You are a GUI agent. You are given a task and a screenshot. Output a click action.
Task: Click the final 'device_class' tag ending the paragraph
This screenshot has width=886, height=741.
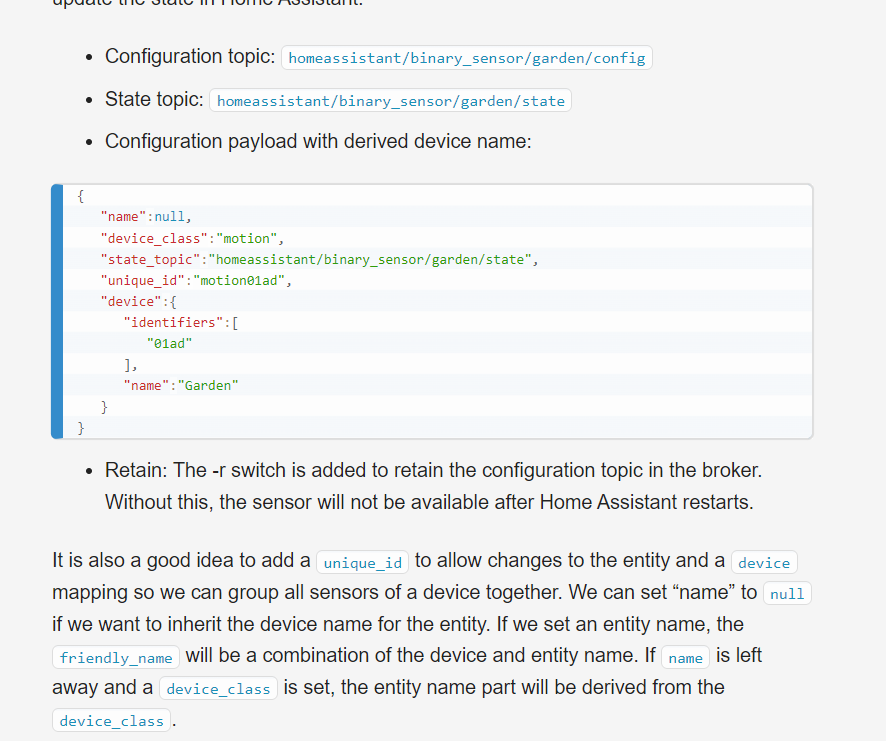111,721
